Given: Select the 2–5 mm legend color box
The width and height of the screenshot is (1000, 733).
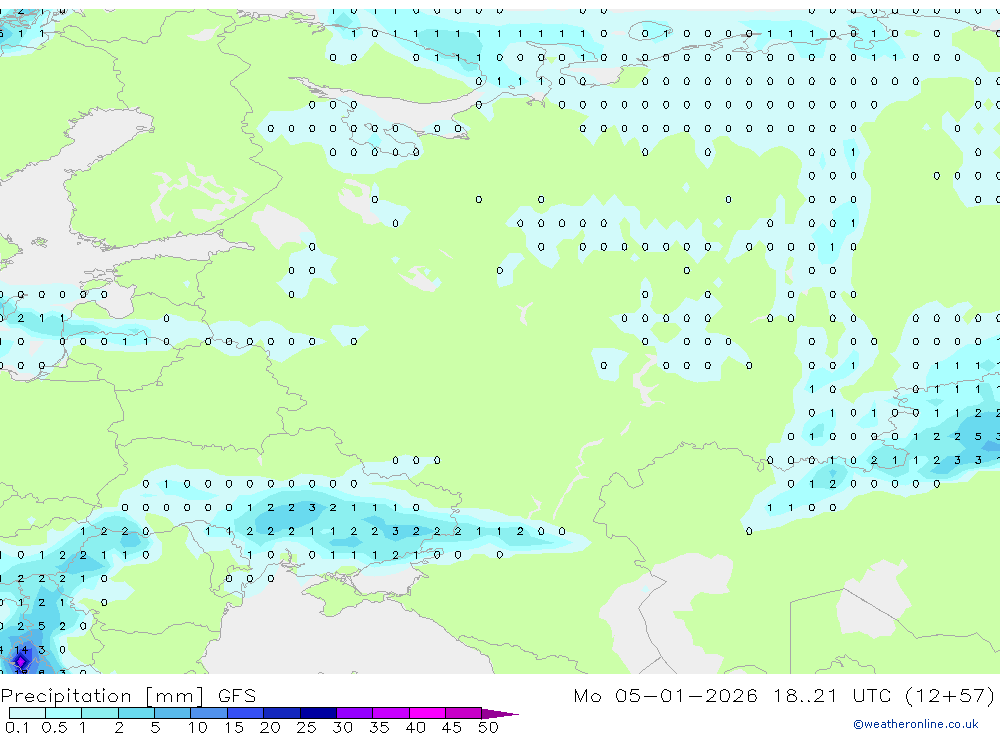Looking at the screenshot, I should (x=136, y=713).
